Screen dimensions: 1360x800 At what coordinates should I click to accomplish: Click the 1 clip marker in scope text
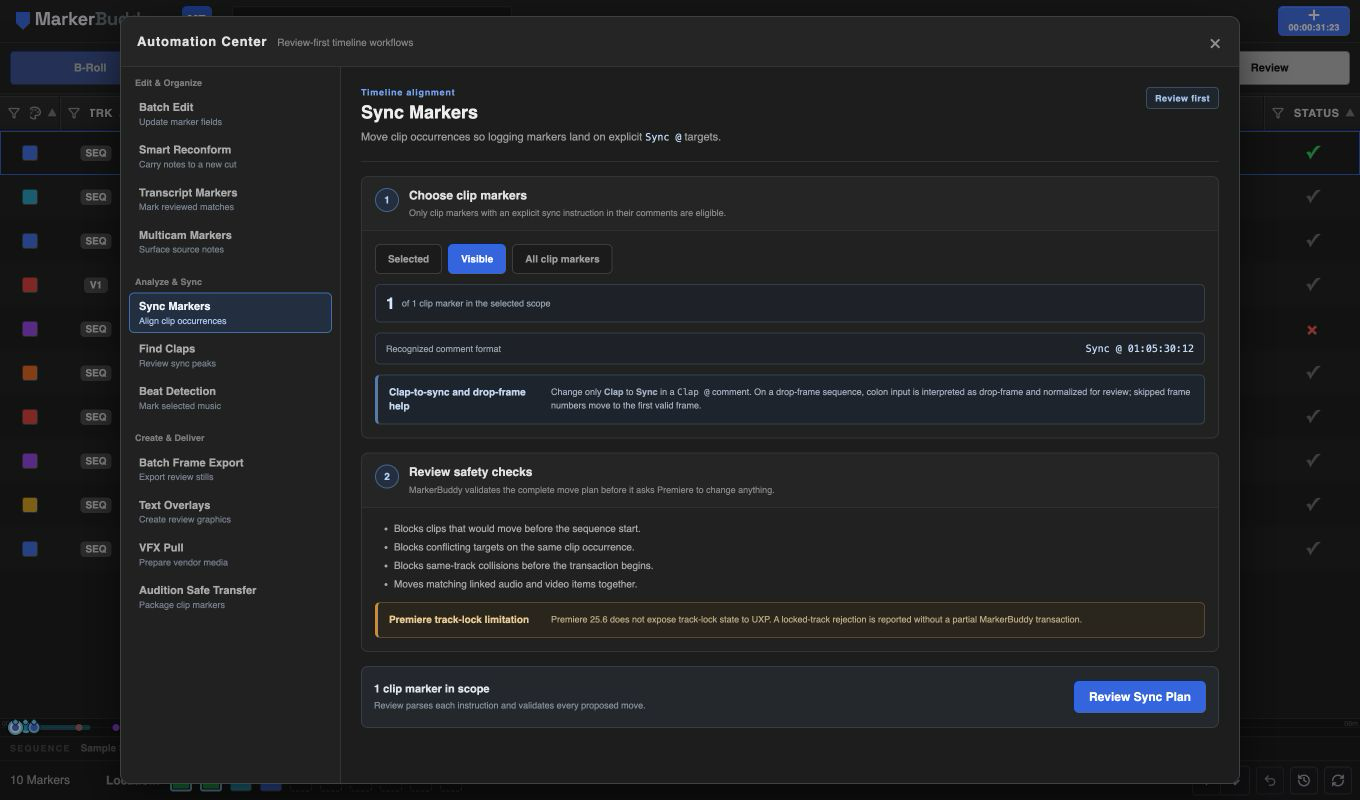tap(432, 689)
